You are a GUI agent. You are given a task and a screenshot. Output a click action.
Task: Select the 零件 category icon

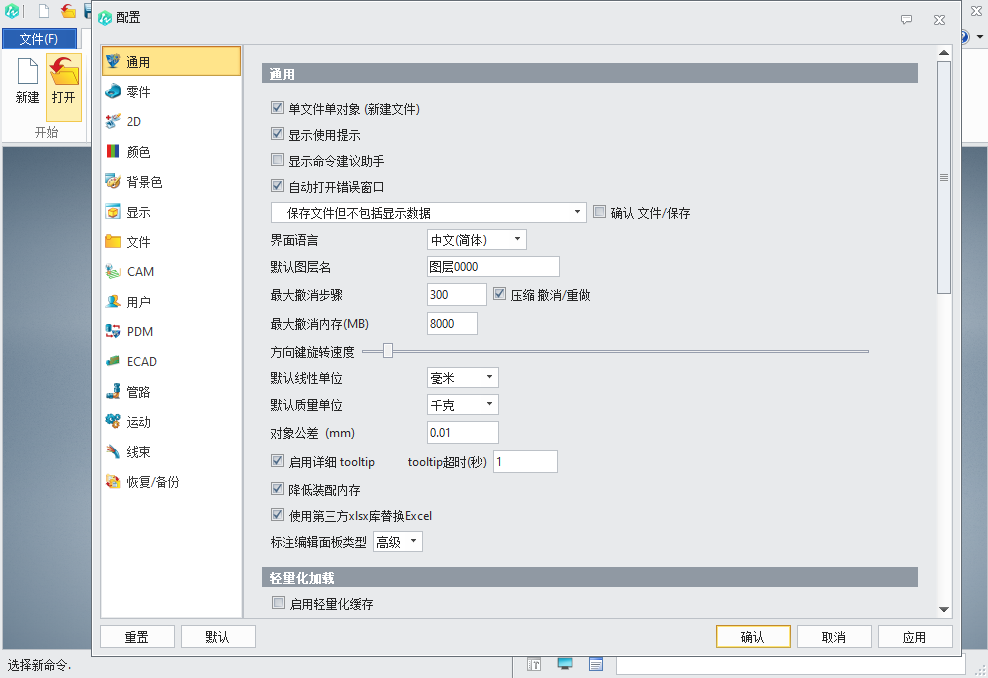tap(113, 92)
